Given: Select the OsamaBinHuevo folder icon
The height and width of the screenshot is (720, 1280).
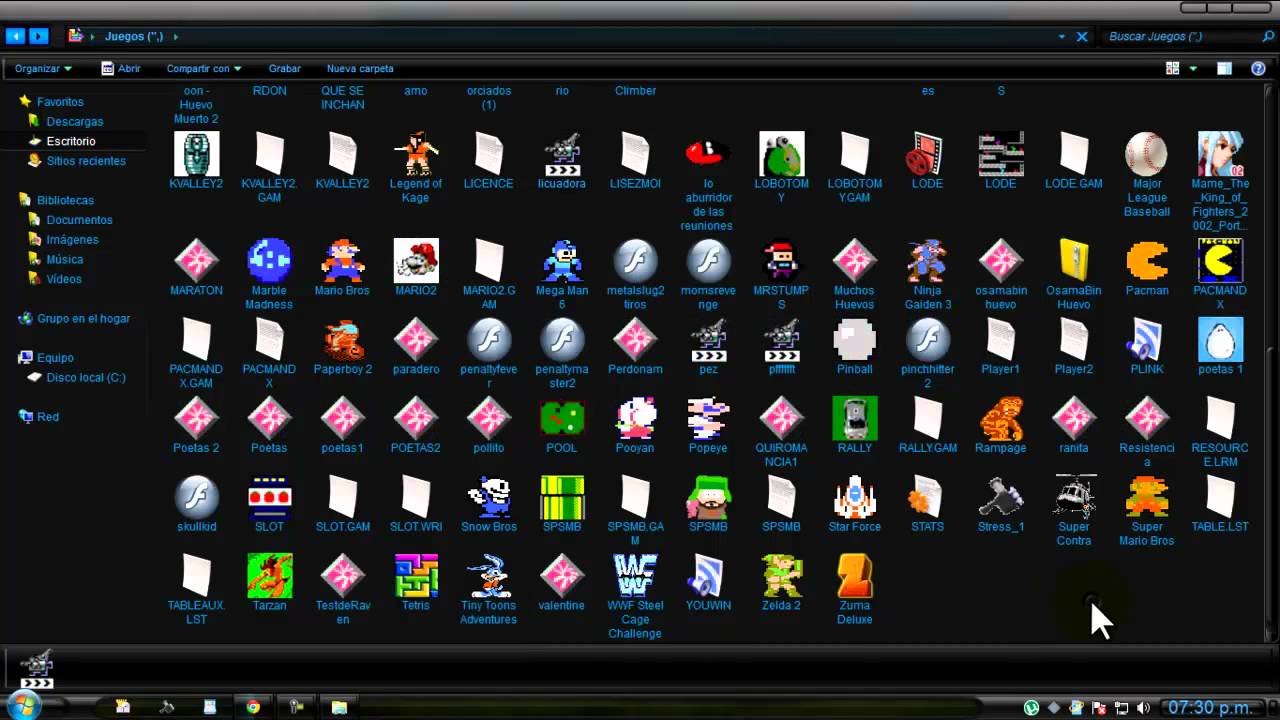Looking at the screenshot, I should [1074, 261].
